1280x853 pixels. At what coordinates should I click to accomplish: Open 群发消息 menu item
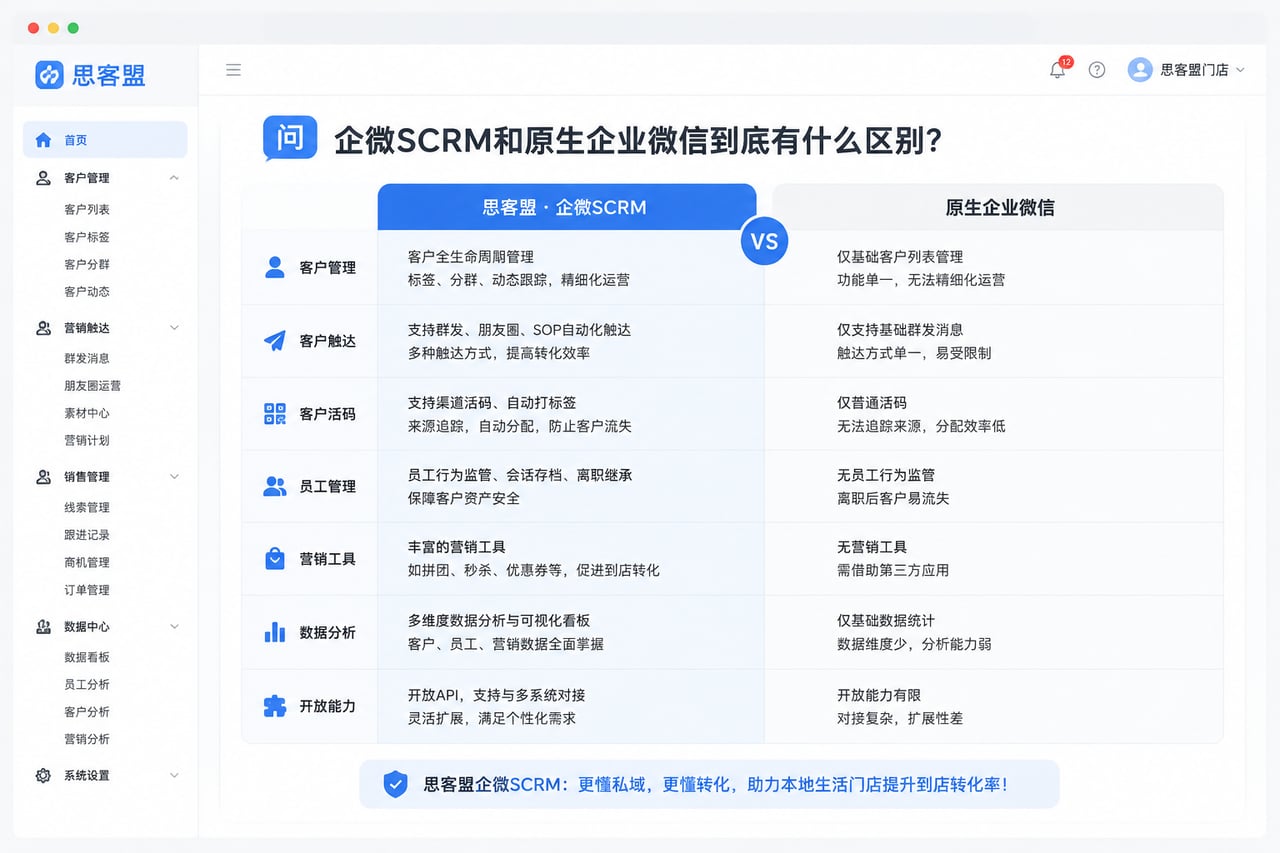[x=87, y=359]
